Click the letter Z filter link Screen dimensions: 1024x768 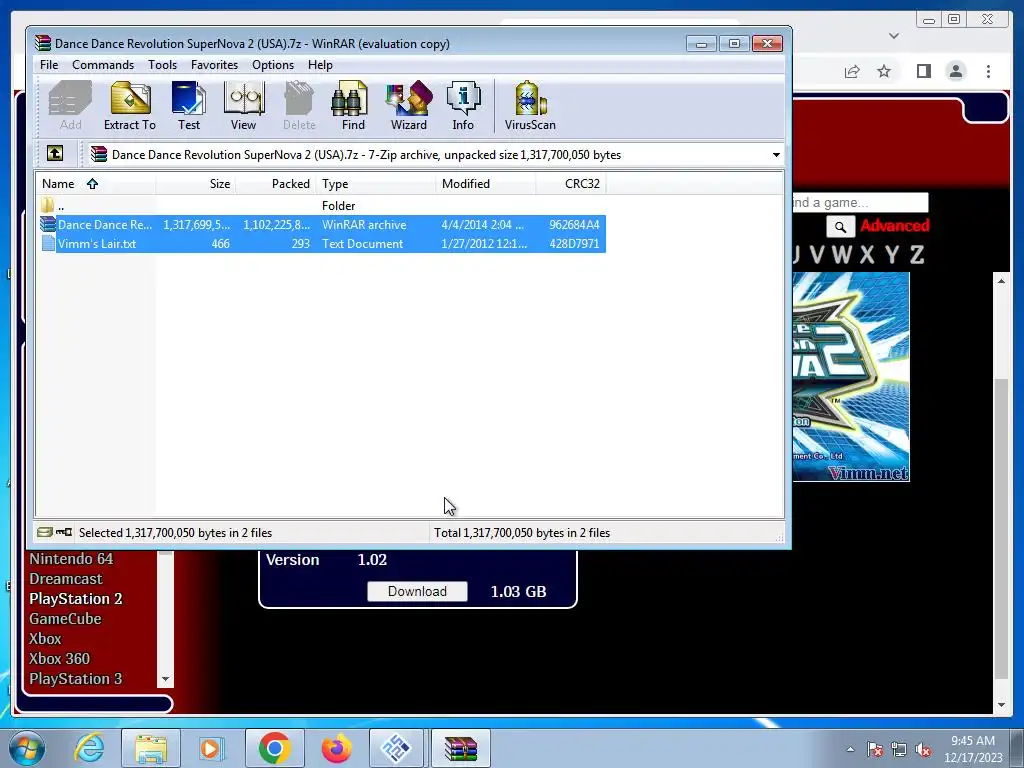click(917, 254)
